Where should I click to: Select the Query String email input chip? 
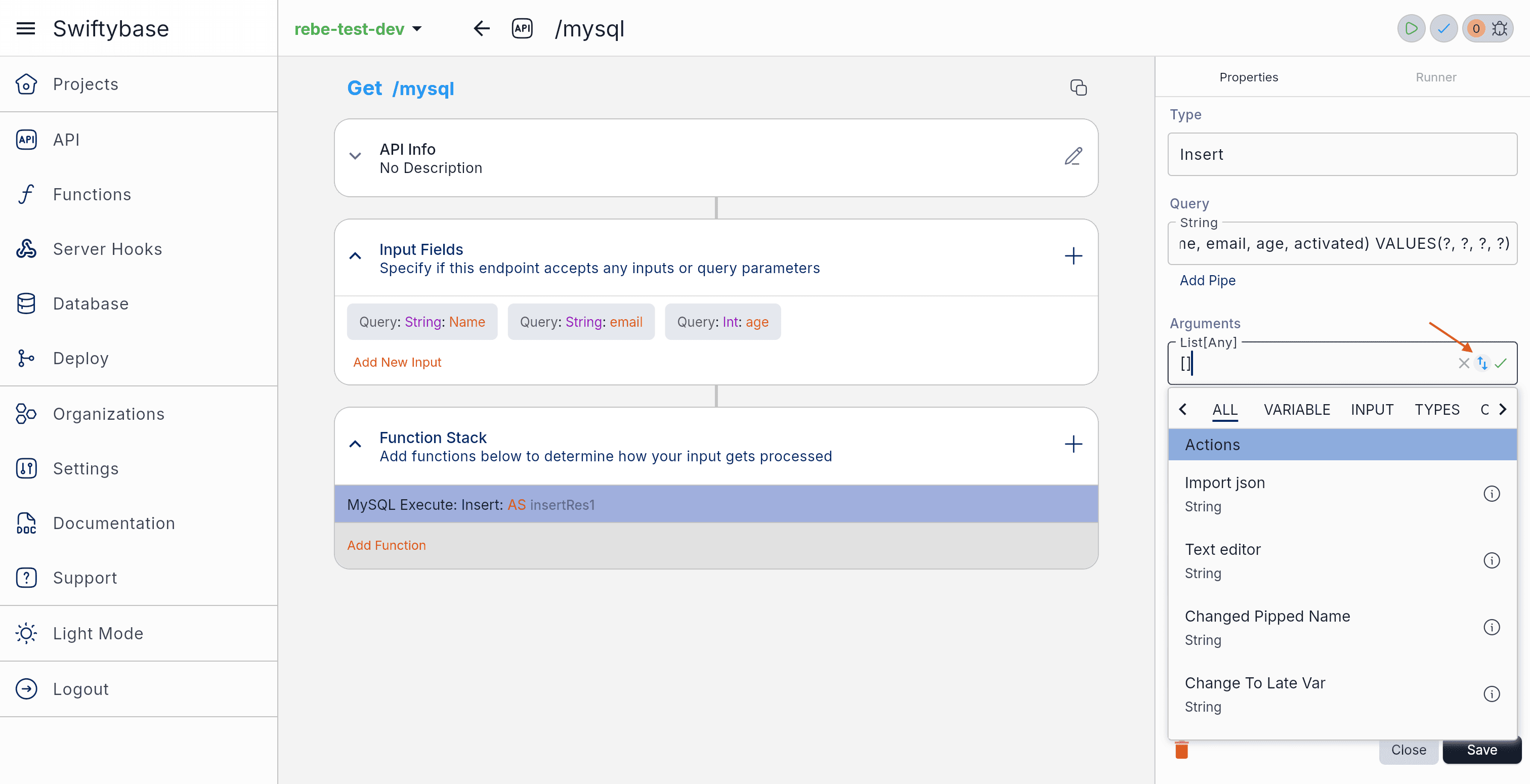[581, 322]
